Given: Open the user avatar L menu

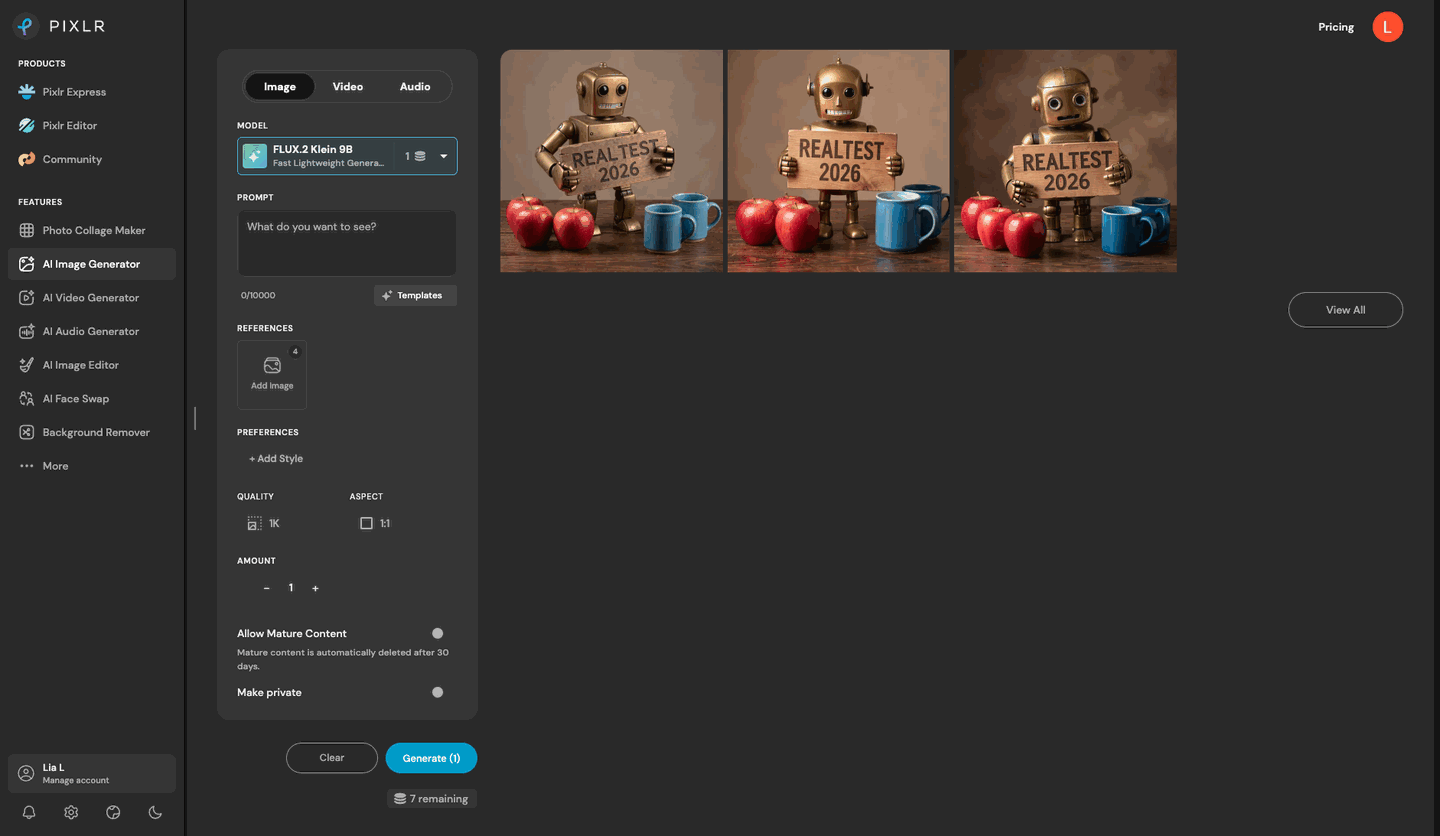Looking at the screenshot, I should click(1387, 27).
